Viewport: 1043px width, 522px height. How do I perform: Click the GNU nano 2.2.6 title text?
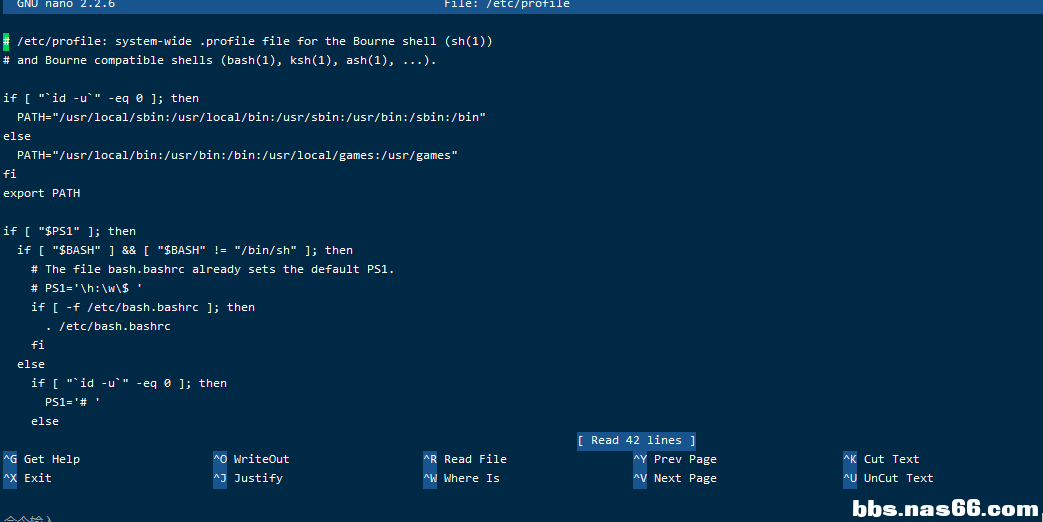[65, 4]
